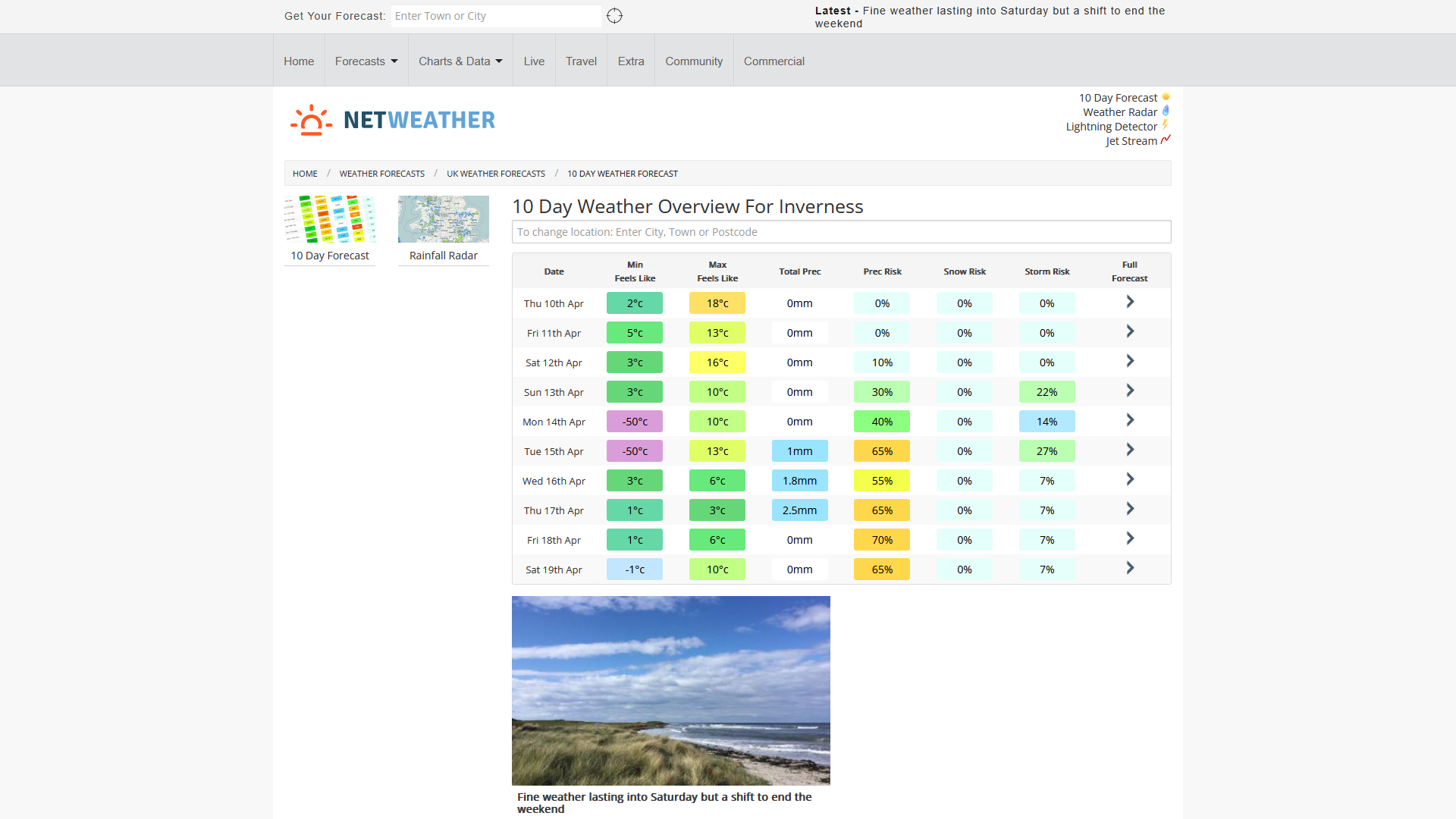
Task: Expand the Charts & Data dropdown menu
Action: point(460,61)
